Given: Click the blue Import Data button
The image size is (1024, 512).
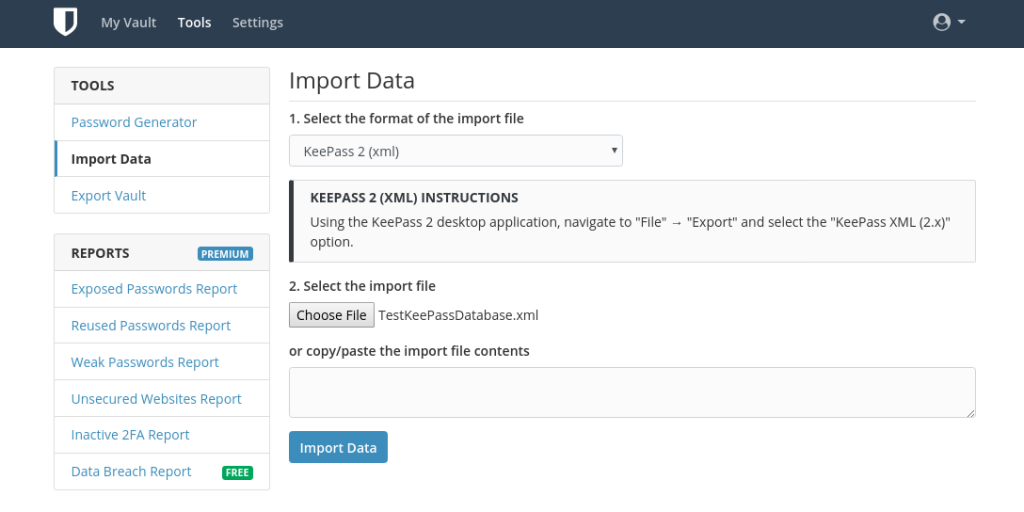Looking at the screenshot, I should [x=338, y=447].
